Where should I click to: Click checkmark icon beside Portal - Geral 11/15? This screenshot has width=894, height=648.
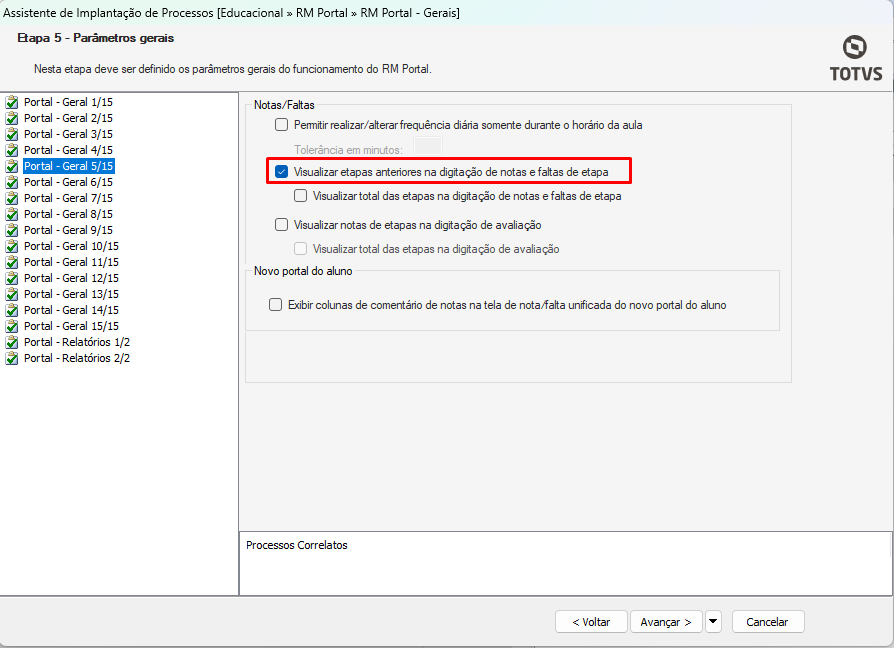tap(11, 262)
